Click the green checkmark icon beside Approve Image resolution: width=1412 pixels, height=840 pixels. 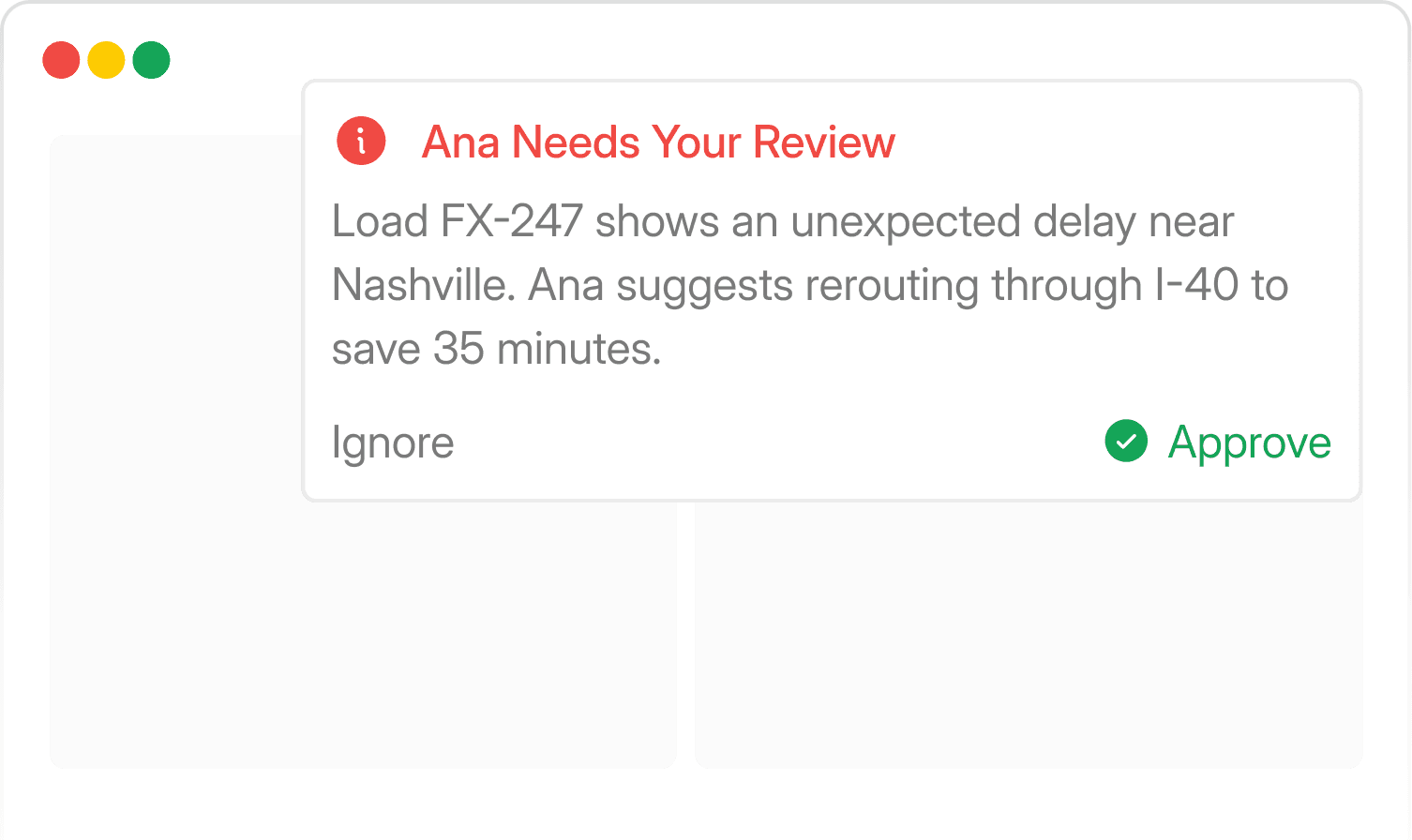1126,441
